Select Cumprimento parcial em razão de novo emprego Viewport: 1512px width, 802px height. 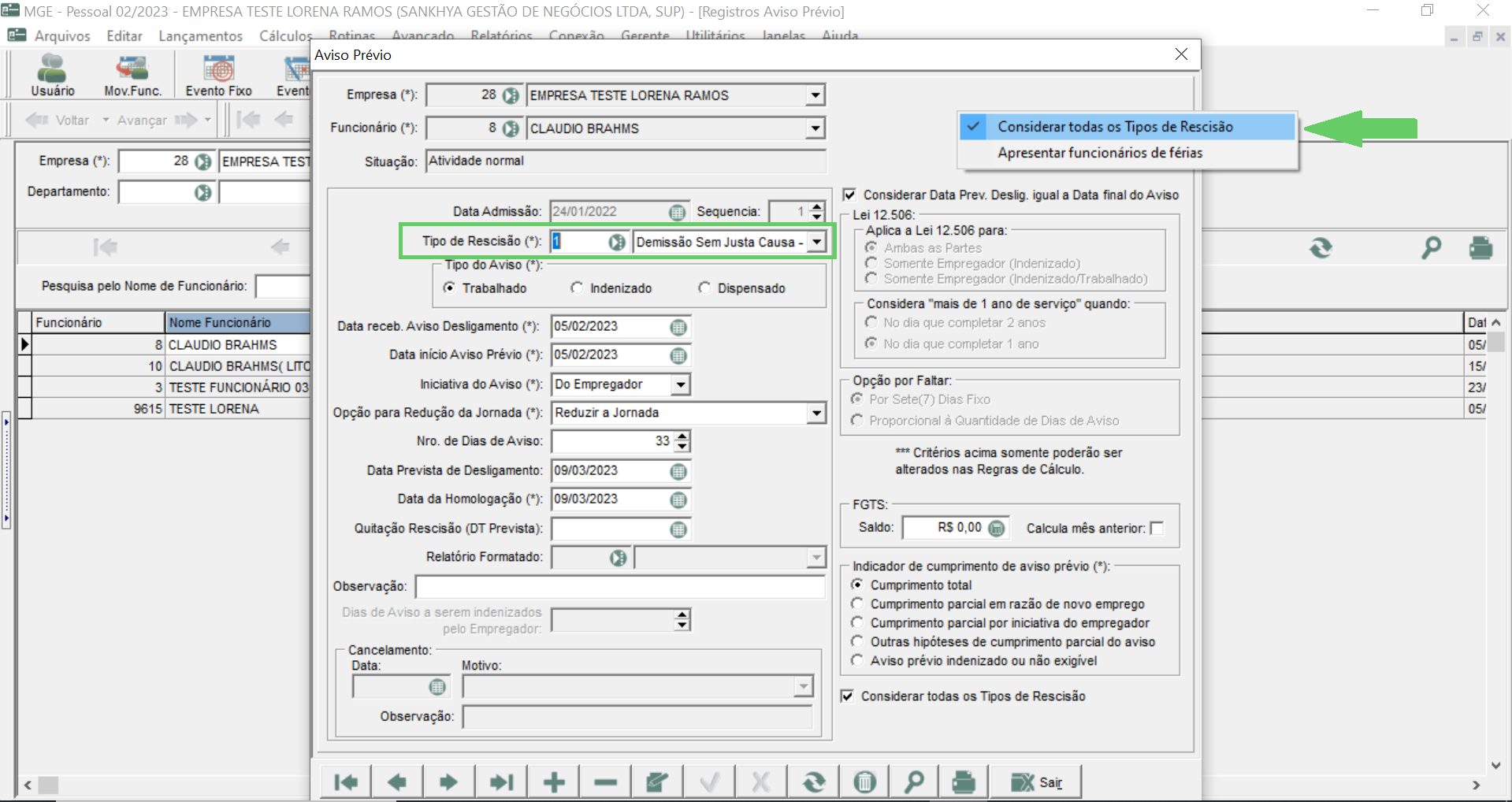tap(857, 603)
